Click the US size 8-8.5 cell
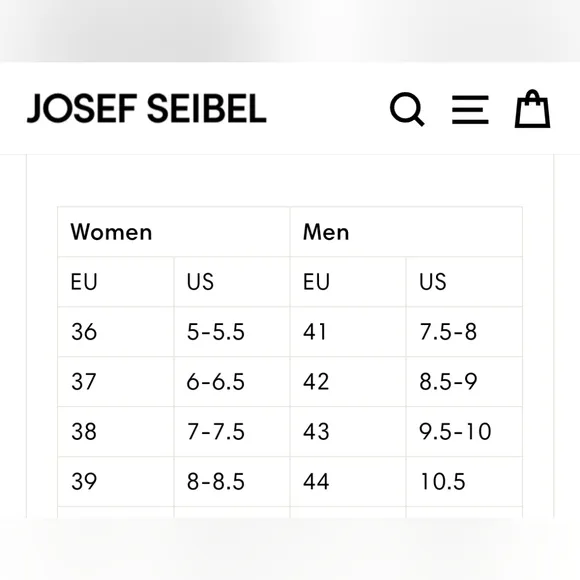The width and height of the screenshot is (580, 580). tap(232, 482)
